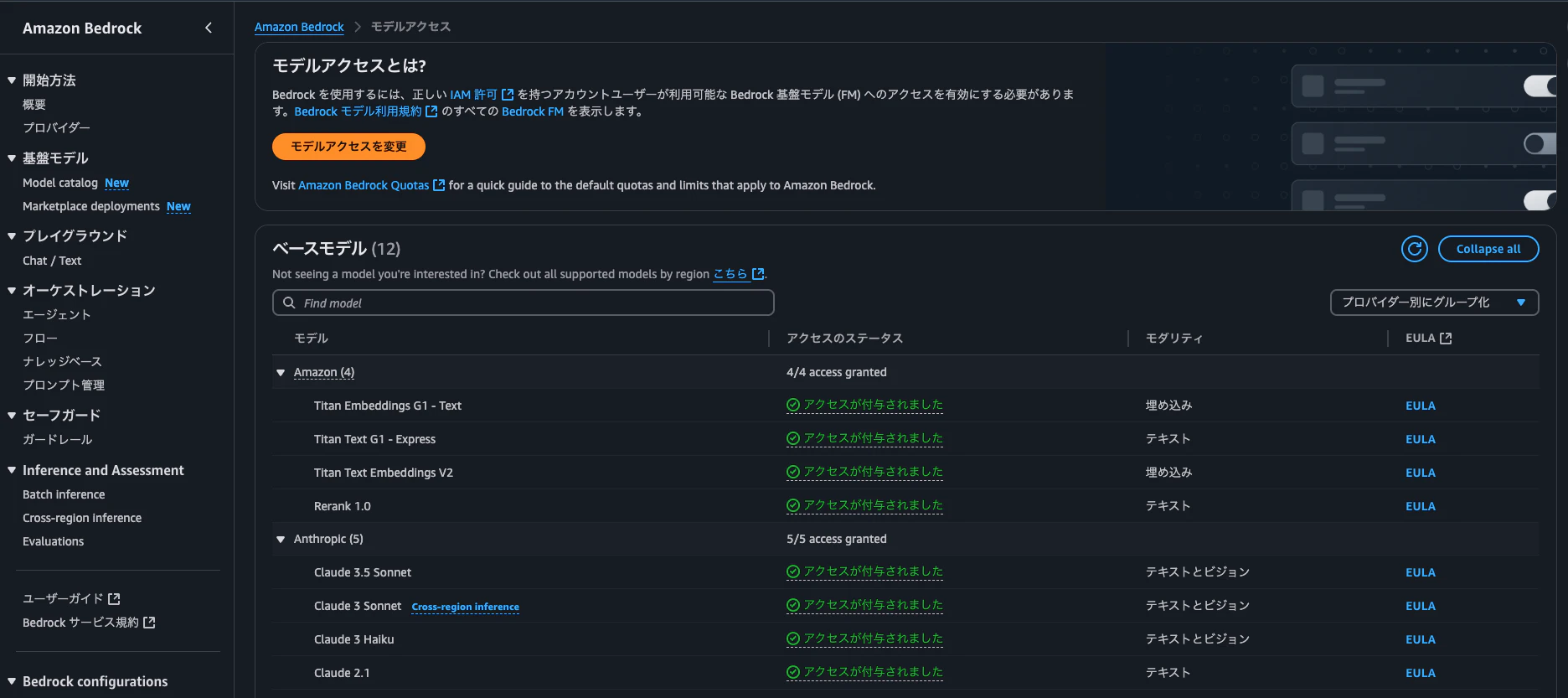The image size is (1568, 698).
Task: Collapse the 開始方法 sidebar section
Action: (x=12, y=80)
